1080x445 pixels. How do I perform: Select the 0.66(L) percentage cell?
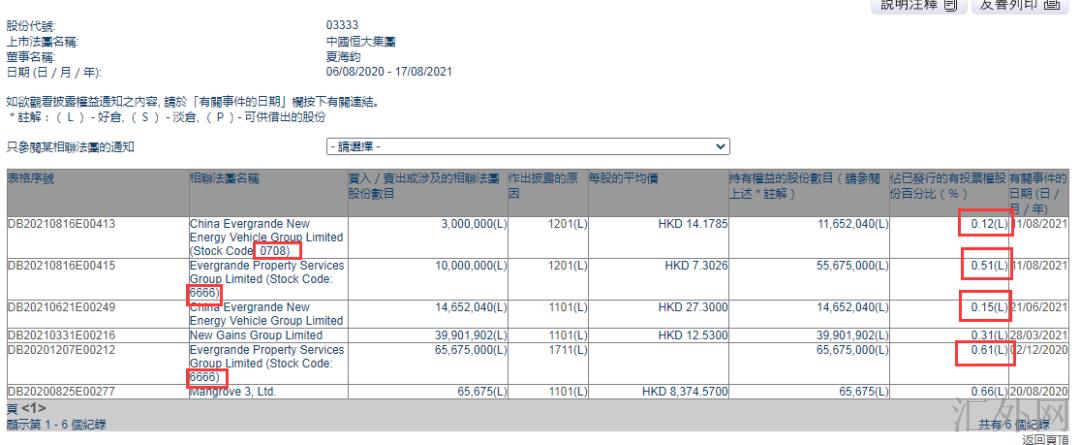tap(988, 392)
